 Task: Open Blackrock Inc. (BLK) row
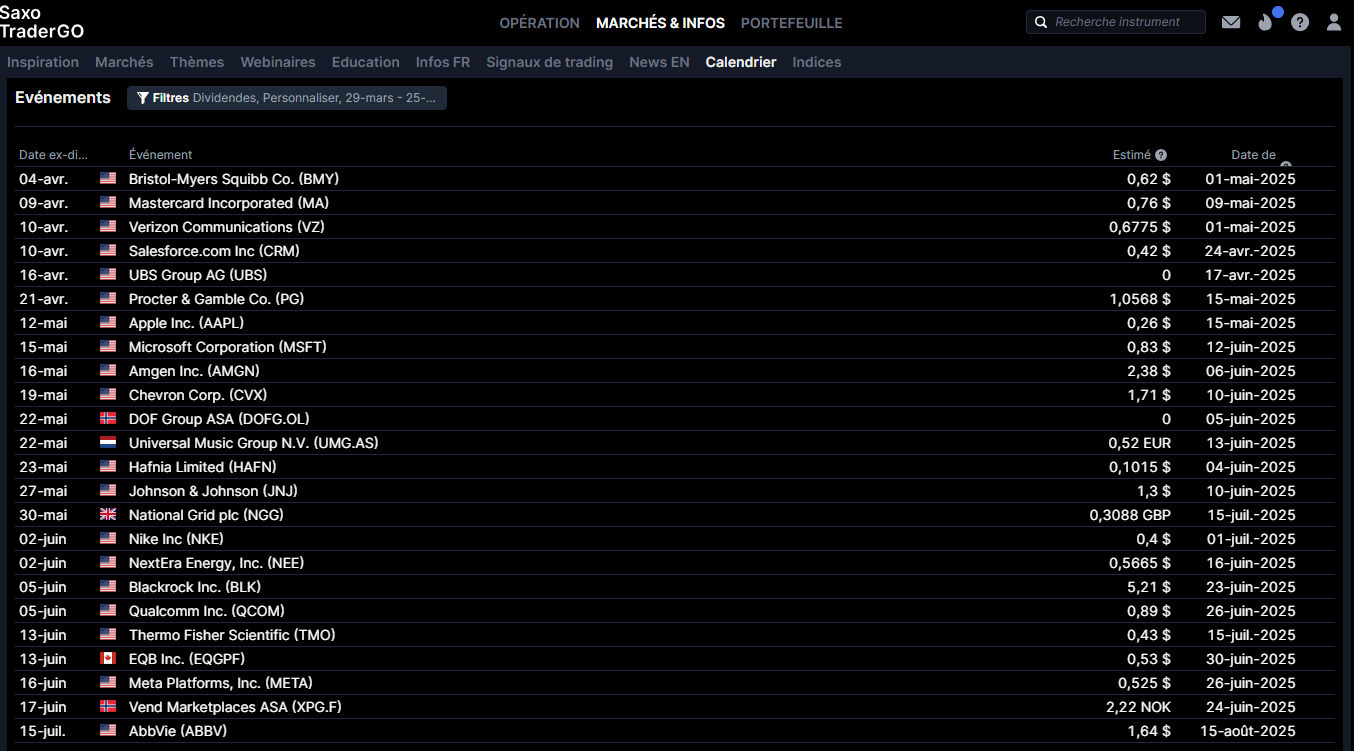[675, 587]
